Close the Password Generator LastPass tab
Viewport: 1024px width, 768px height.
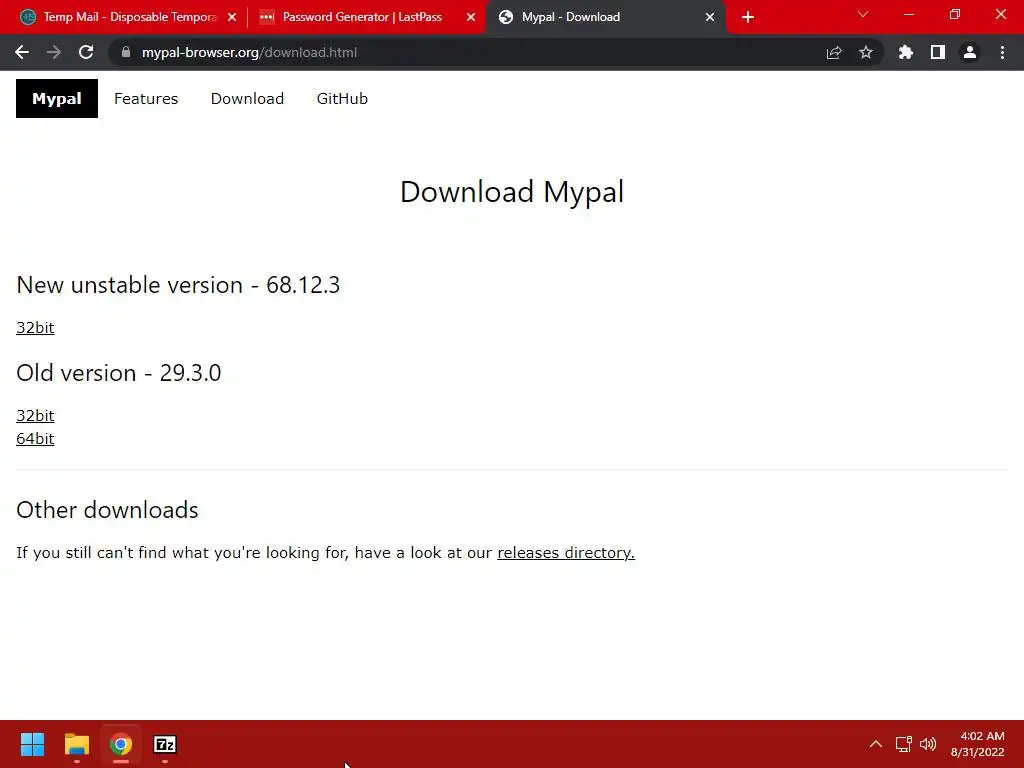[x=471, y=17]
